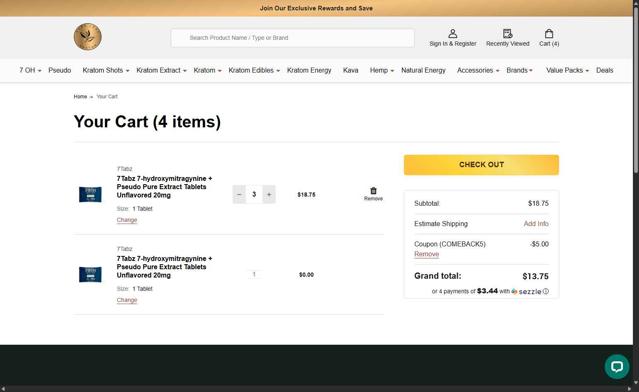Click the Sezzle info icon
This screenshot has height=392, width=639.
[x=546, y=291]
